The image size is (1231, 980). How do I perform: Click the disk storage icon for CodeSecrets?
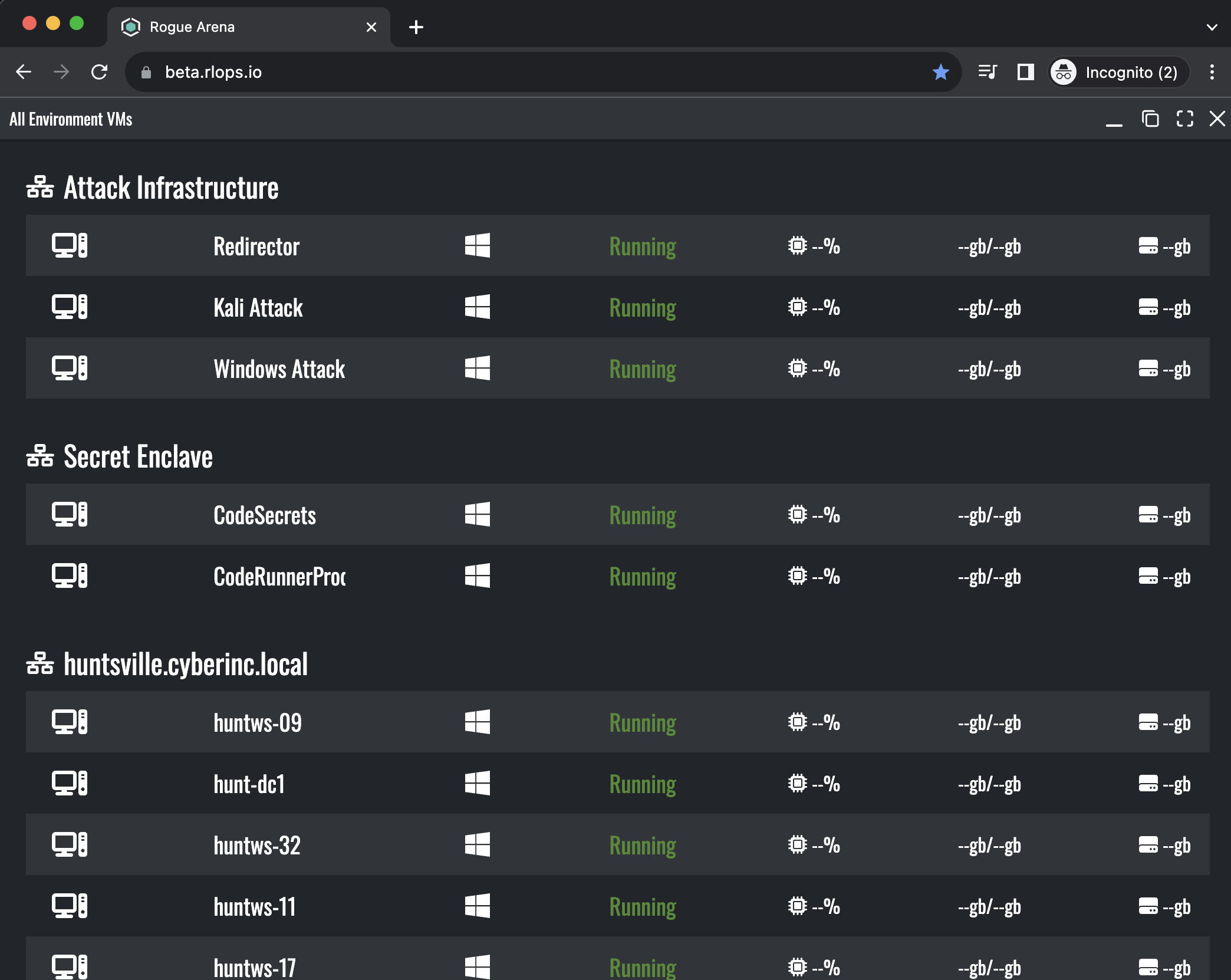tap(1148, 514)
